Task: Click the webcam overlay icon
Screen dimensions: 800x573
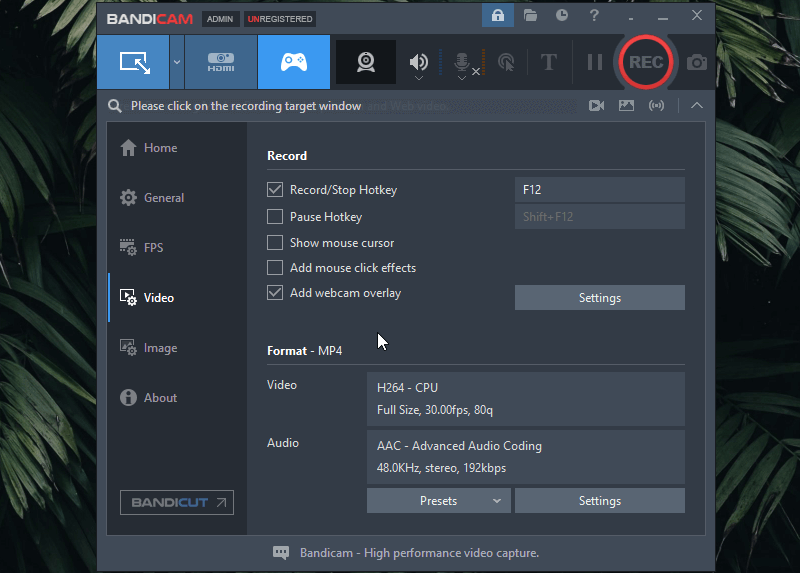Action: click(366, 62)
